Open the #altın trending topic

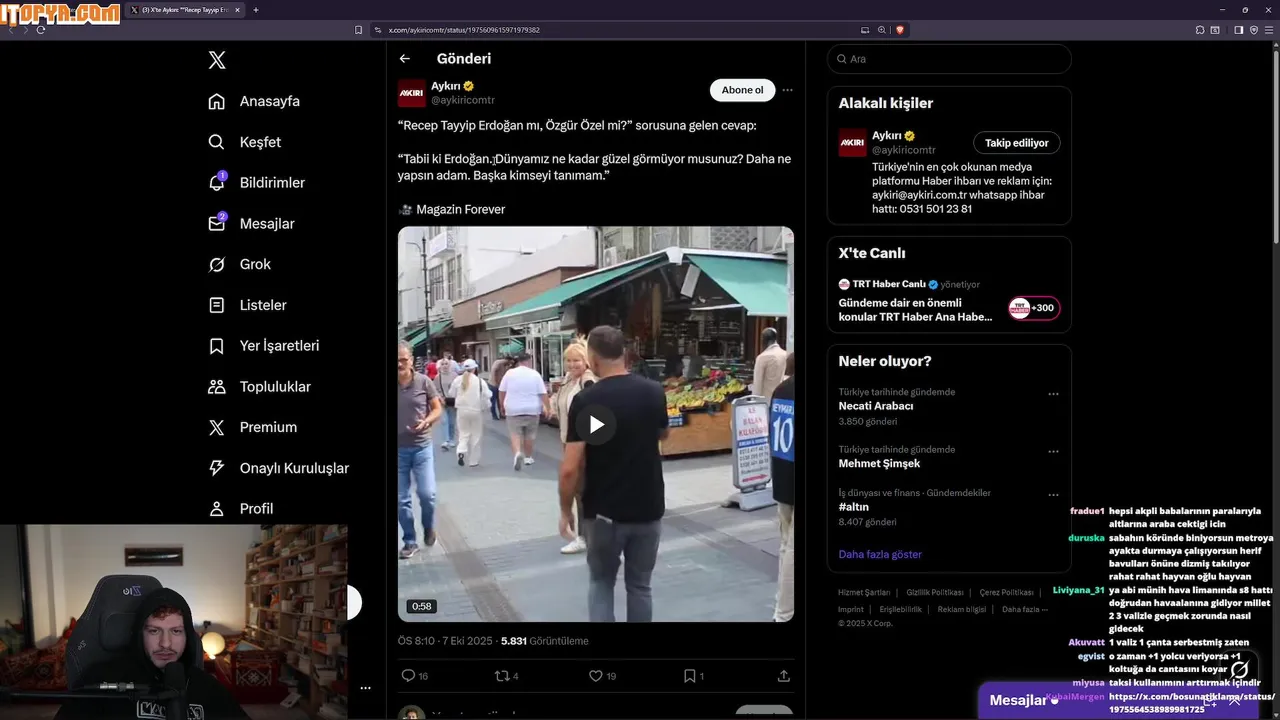[854, 507]
